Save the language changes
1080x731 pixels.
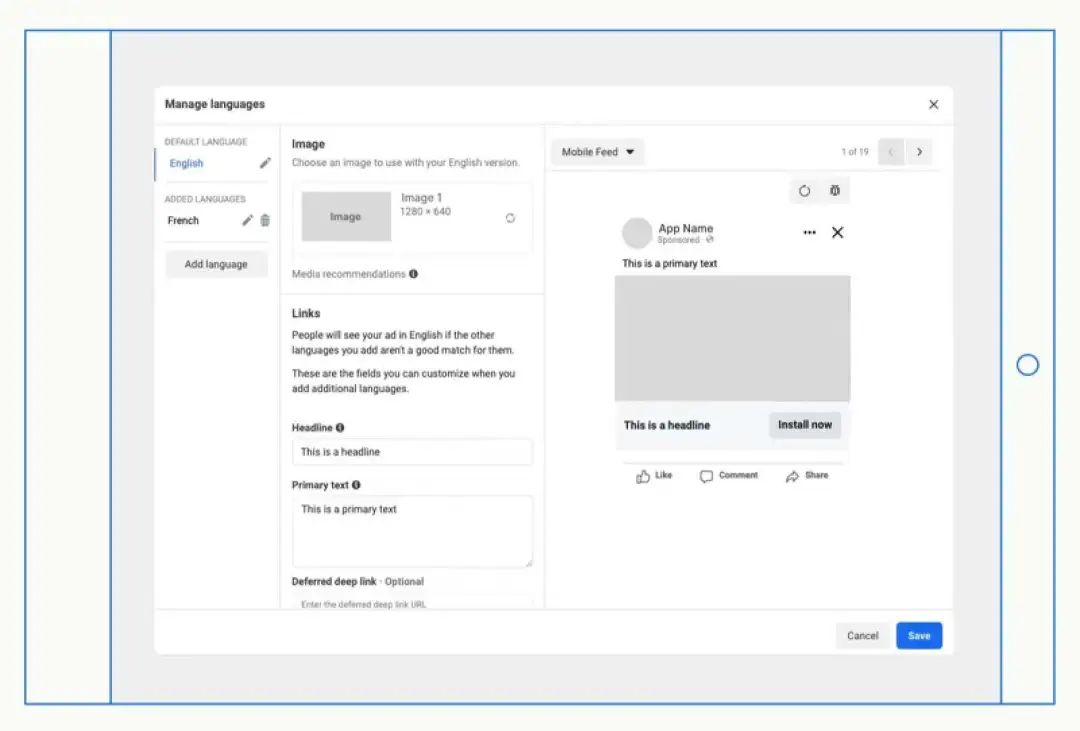click(919, 636)
